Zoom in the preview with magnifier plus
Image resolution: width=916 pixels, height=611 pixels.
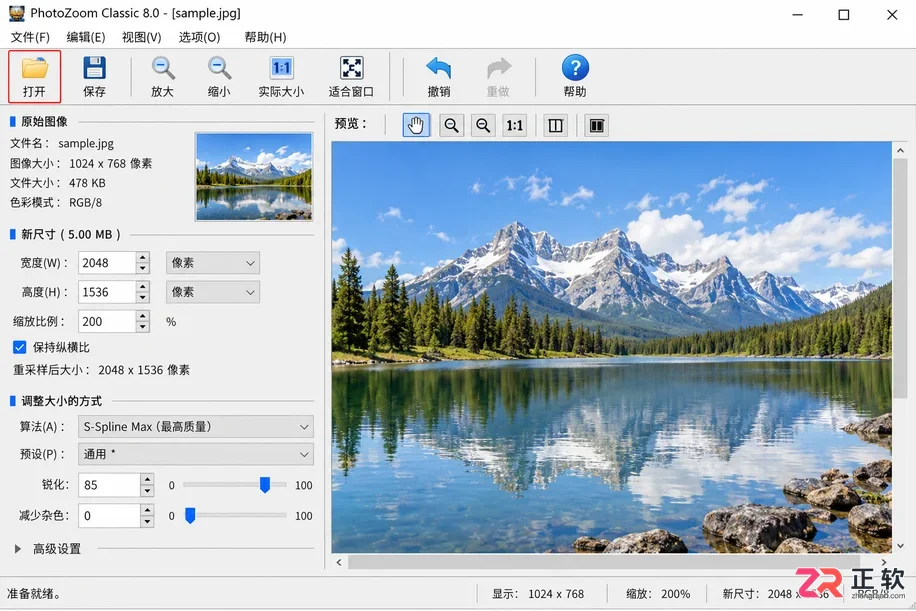point(451,125)
